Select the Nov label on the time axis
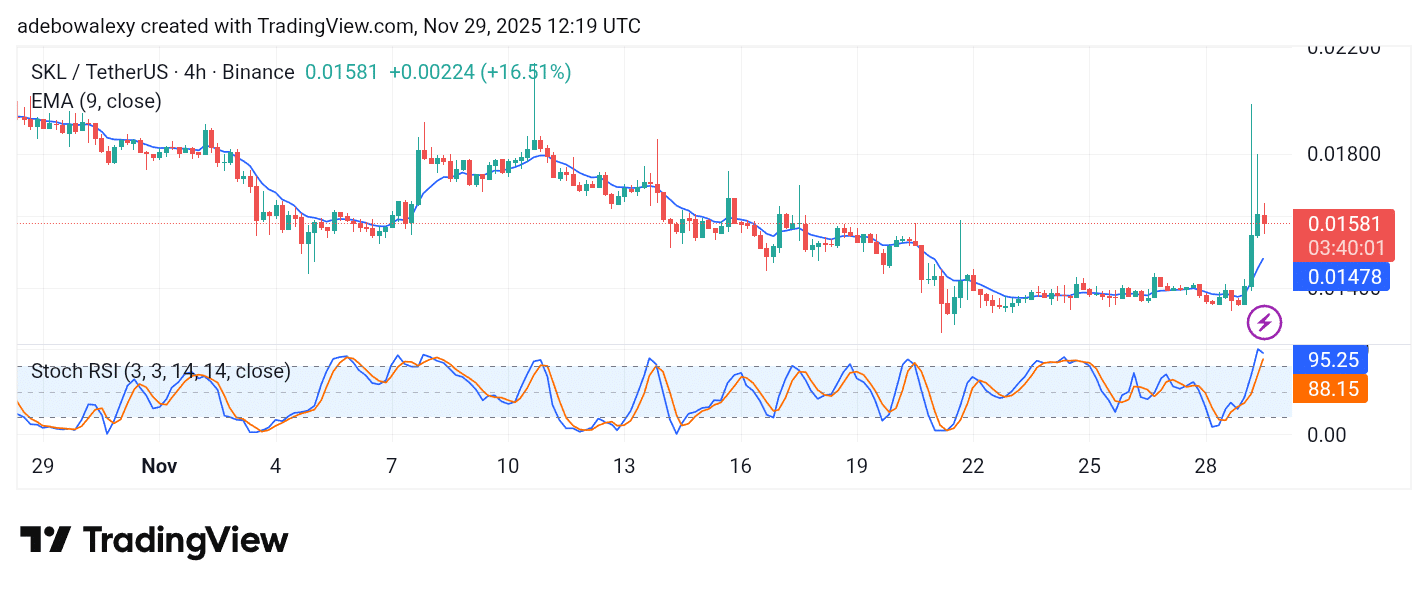The image size is (1428, 591). [159, 466]
